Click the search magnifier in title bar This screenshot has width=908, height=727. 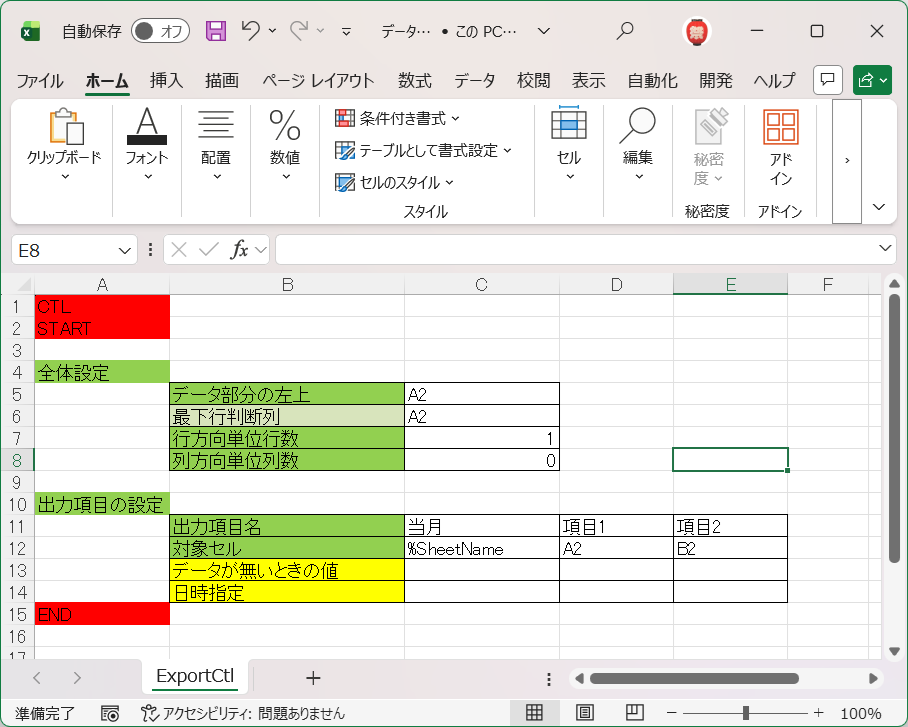click(x=625, y=31)
